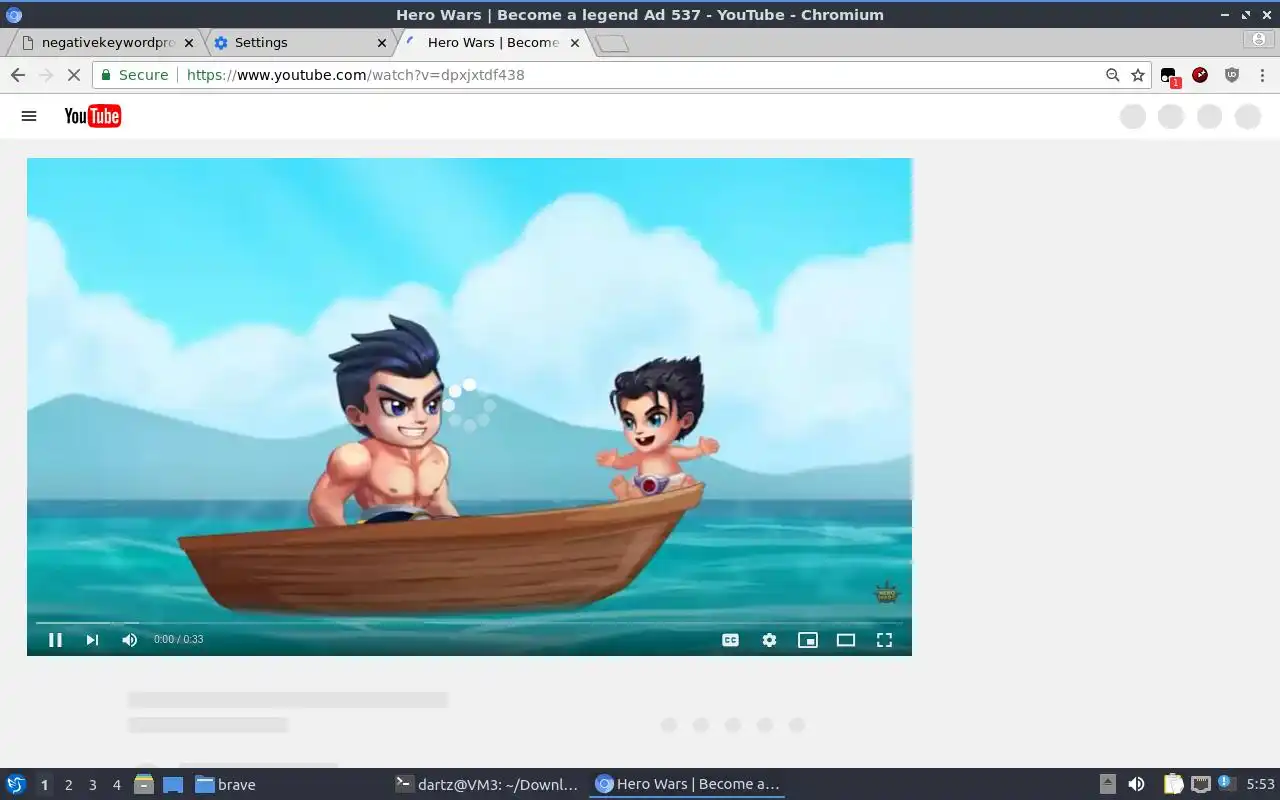Select Hero Wars Chromium taskbar entry

[x=687, y=784]
